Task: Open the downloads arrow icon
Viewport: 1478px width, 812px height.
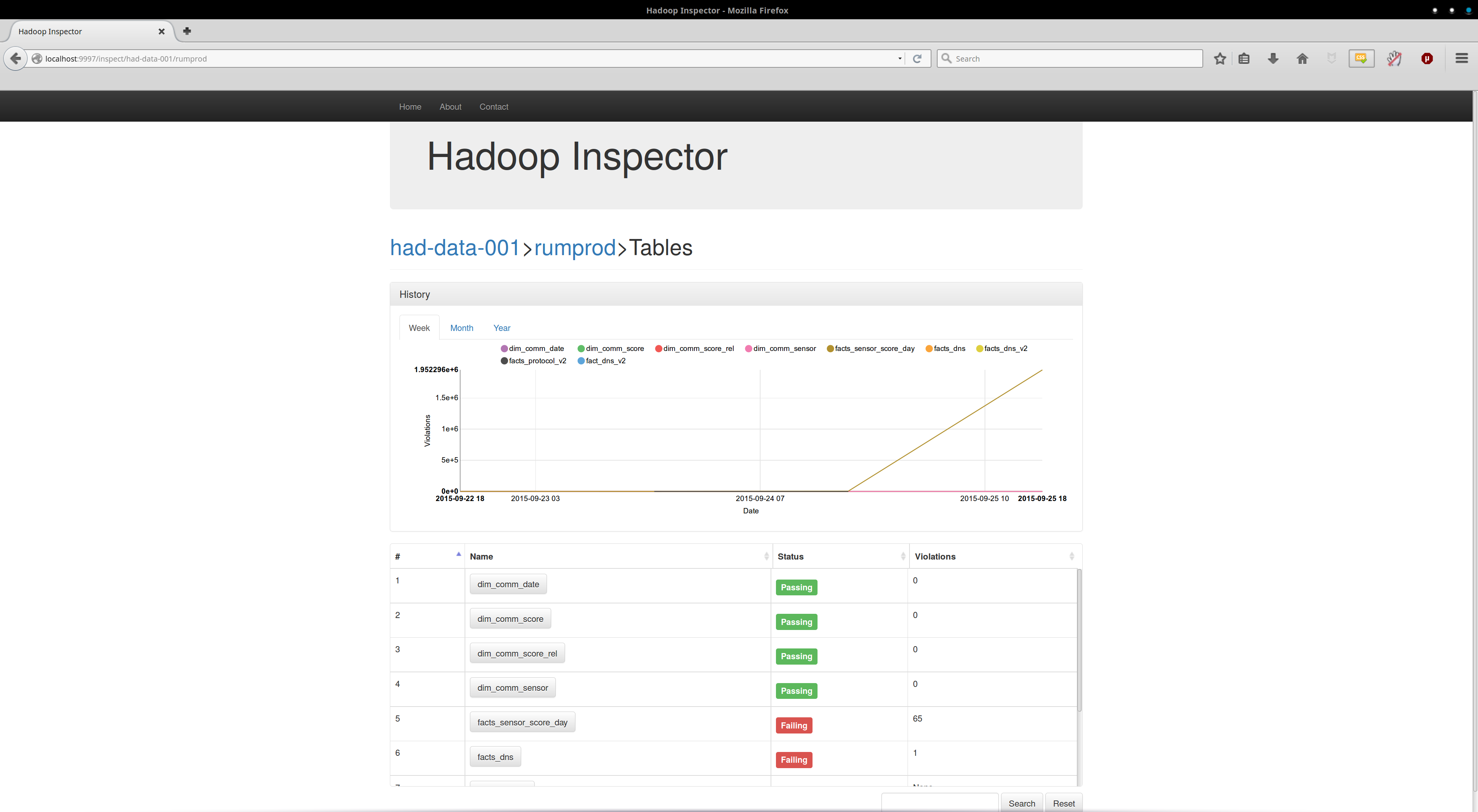Action: click(1272, 58)
